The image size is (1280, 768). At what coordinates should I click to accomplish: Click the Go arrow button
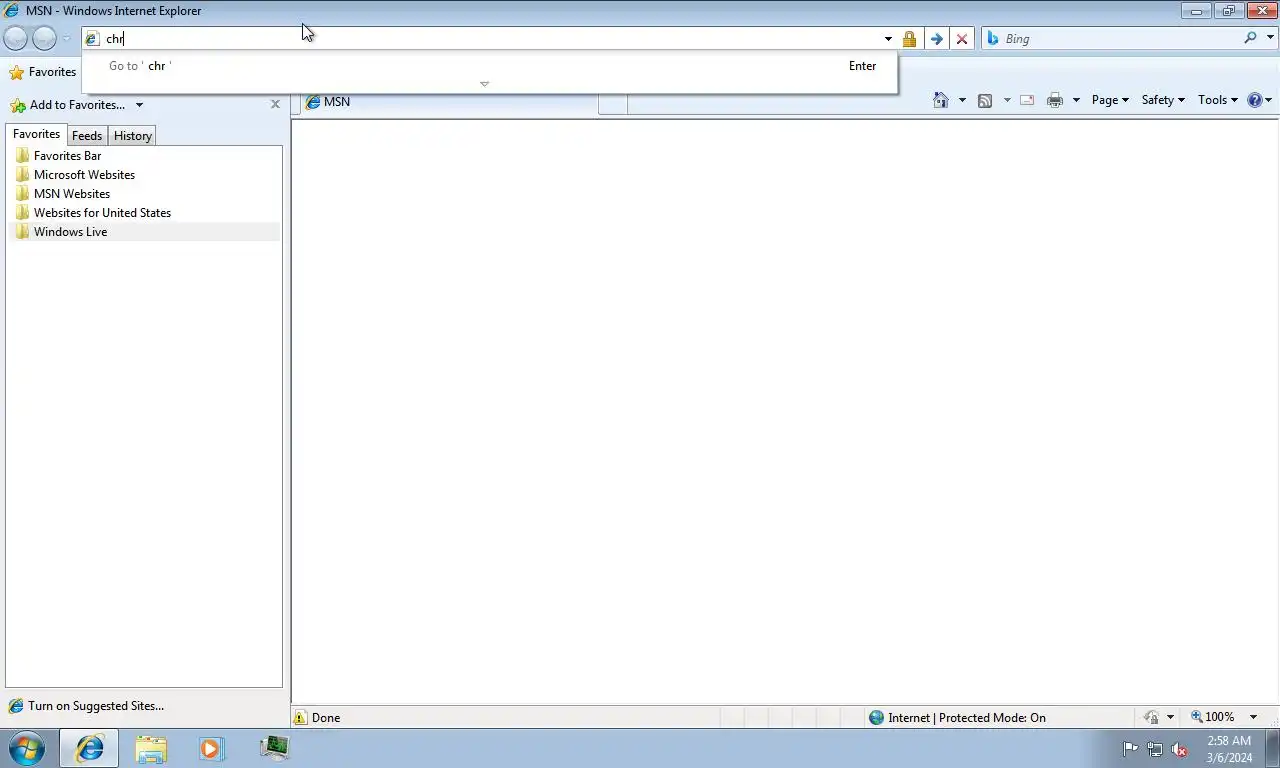(936, 39)
